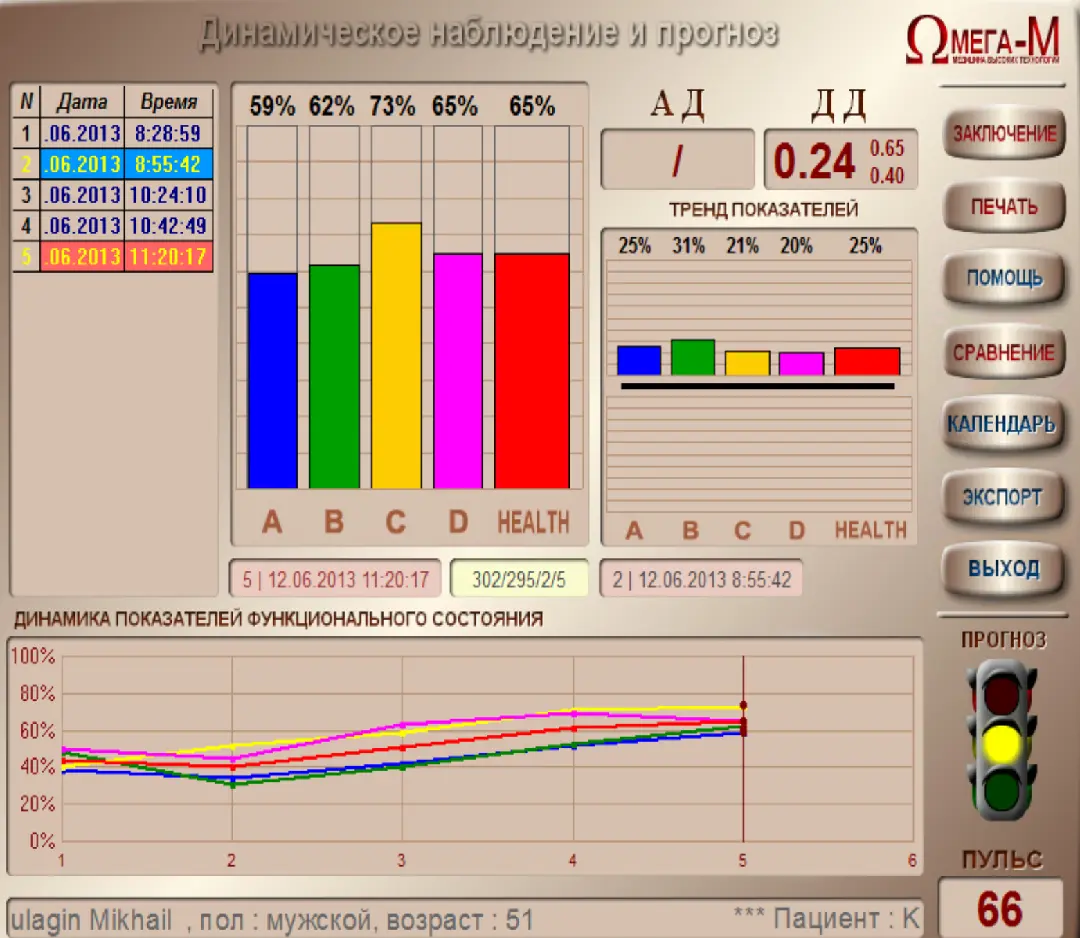Start data export via ЭКСПОРТ
The height and width of the screenshot is (938, 1080).
point(1002,496)
